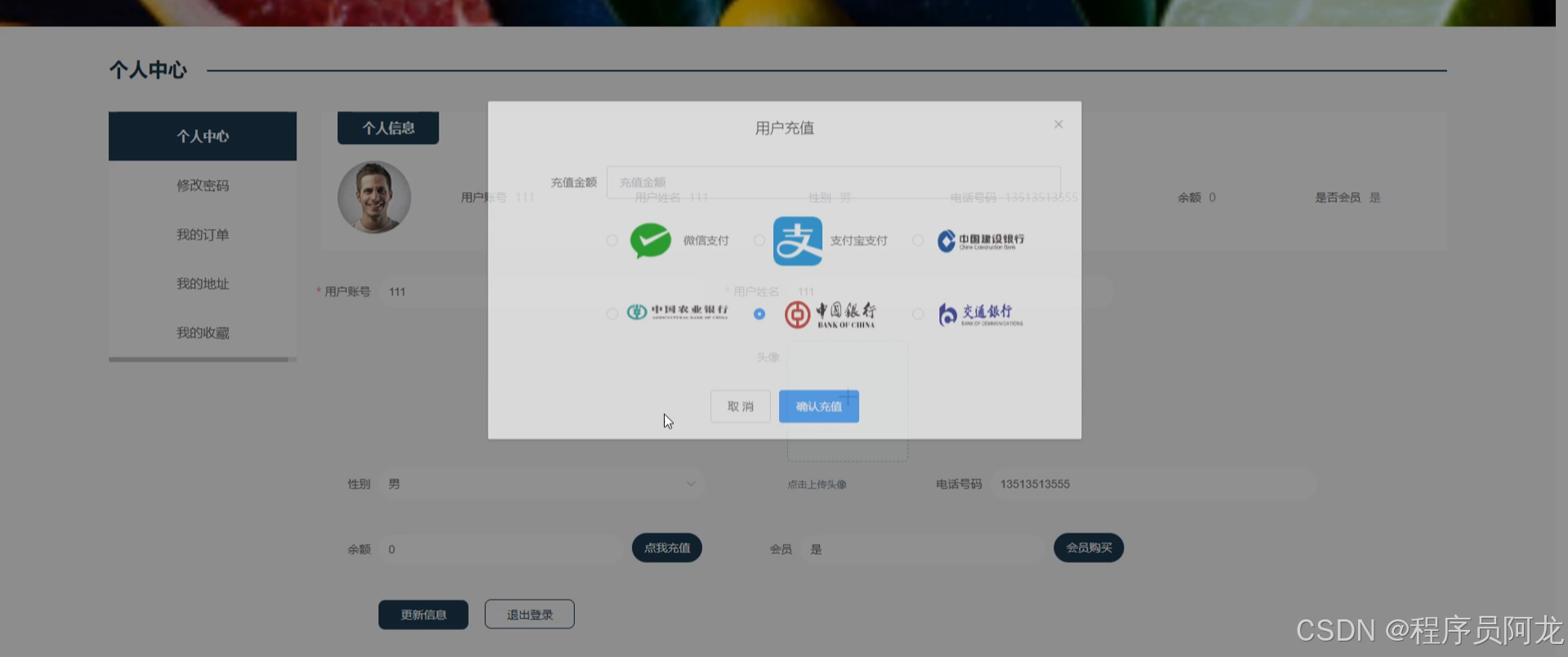The height and width of the screenshot is (657, 1568).
Task: Click the 确认充值 button
Action: point(818,406)
